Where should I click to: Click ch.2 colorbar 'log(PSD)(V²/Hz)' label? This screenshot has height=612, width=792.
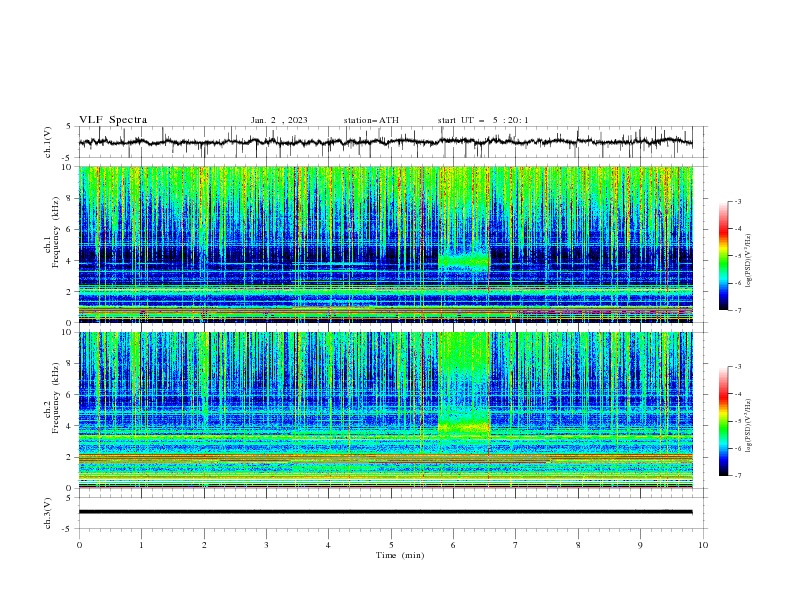click(749, 426)
